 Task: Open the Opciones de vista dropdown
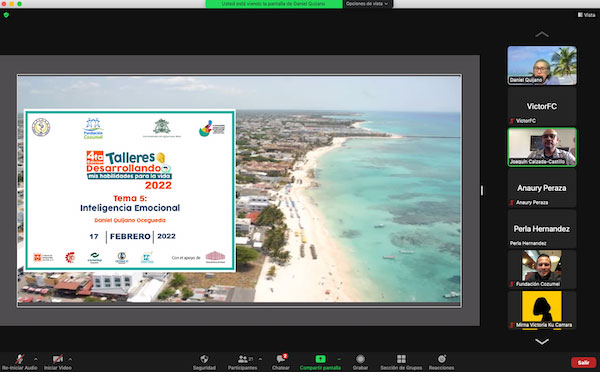click(367, 4)
